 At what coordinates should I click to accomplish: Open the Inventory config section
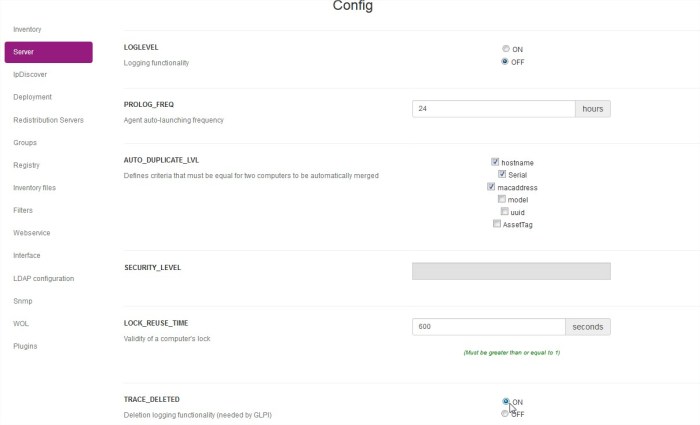click(27, 29)
